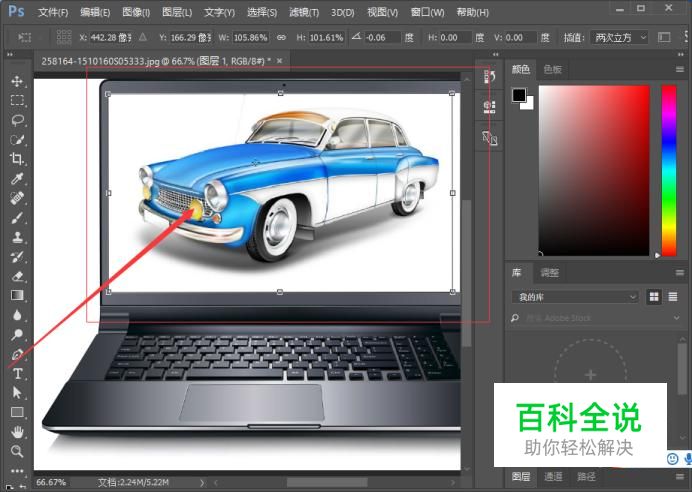692x492 pixels.
Task: Click the rainbow hue slider strip
Action: click(669, 170)
